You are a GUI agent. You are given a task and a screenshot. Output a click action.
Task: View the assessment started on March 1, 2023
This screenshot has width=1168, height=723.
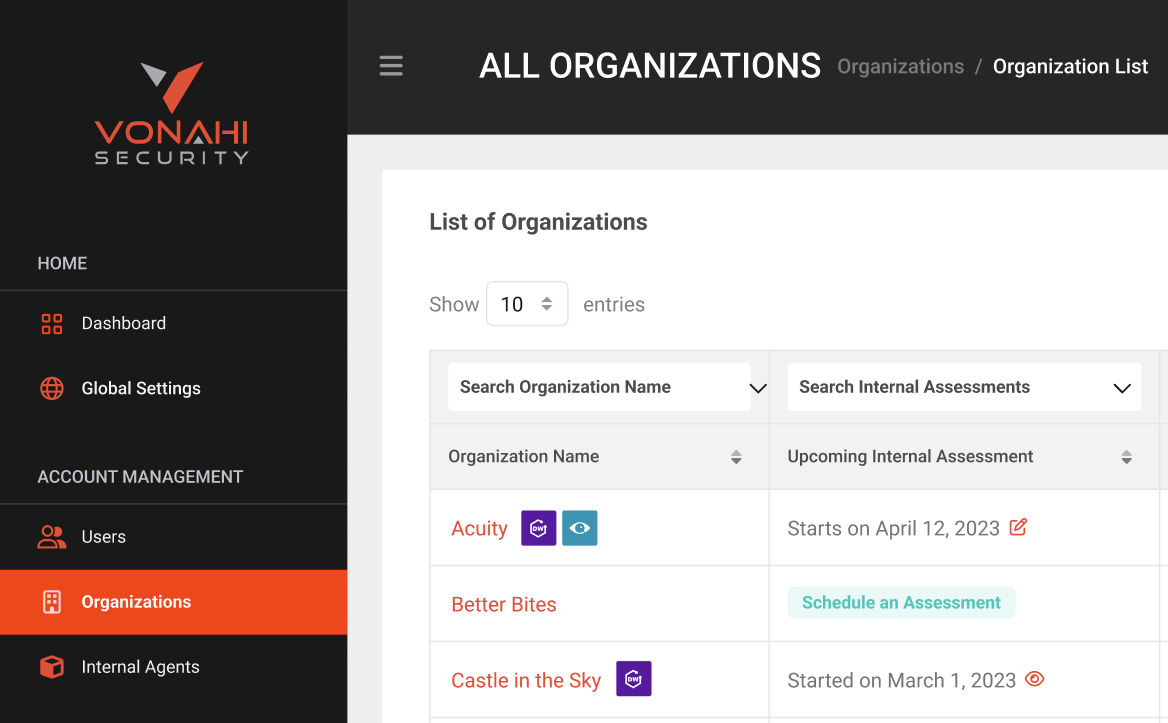point(1035,679)
